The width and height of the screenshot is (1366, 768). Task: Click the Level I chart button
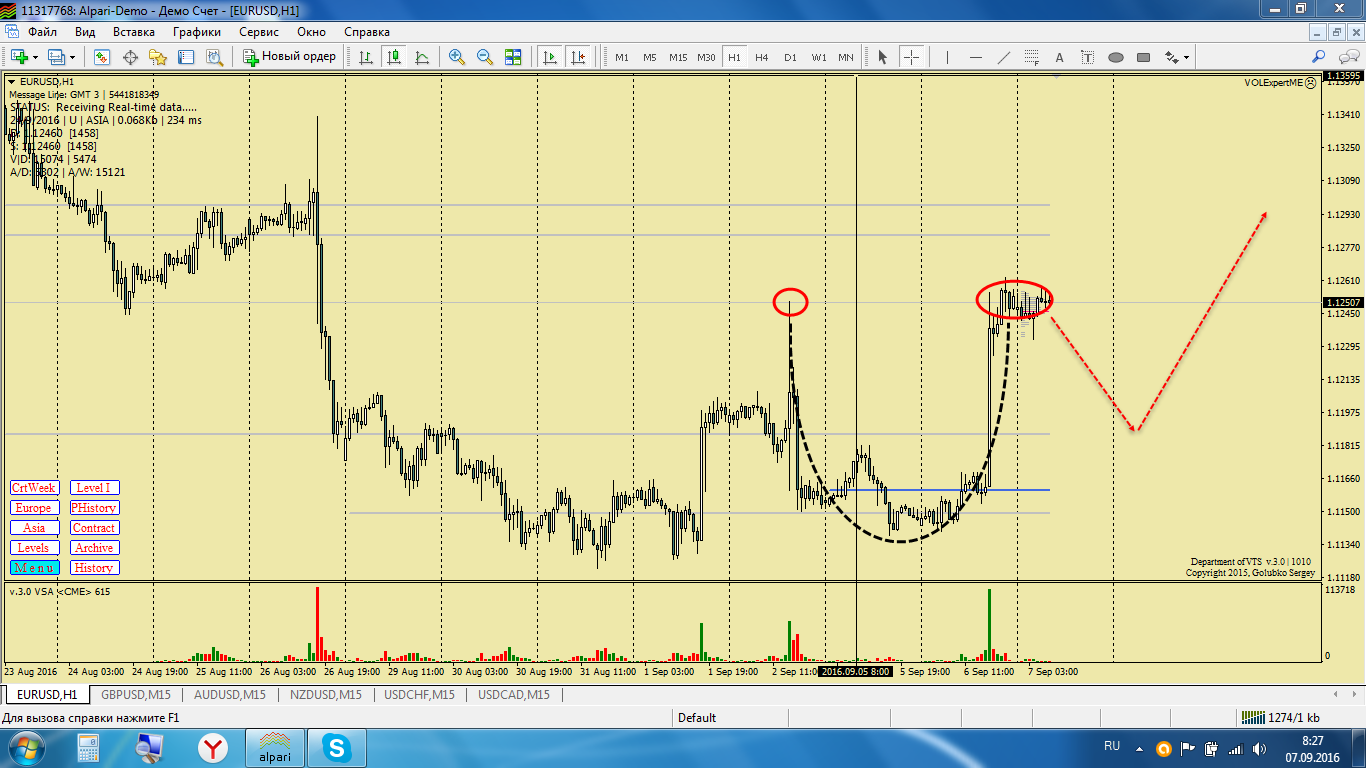click(x=94, y=488)
